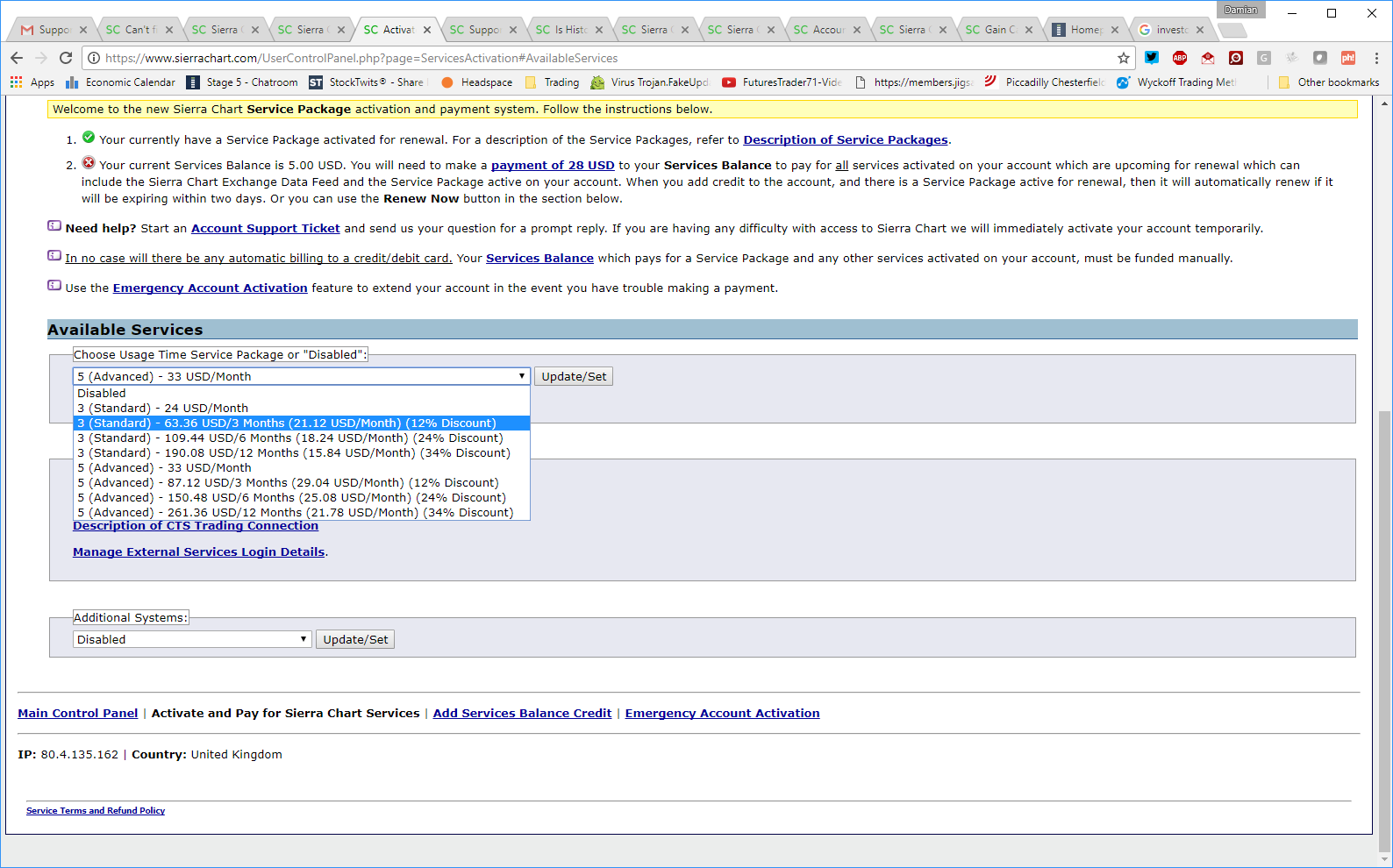Screen dimensions: 1393x868
Task: Switch to the Can't f tab
Action: point(137,30)
